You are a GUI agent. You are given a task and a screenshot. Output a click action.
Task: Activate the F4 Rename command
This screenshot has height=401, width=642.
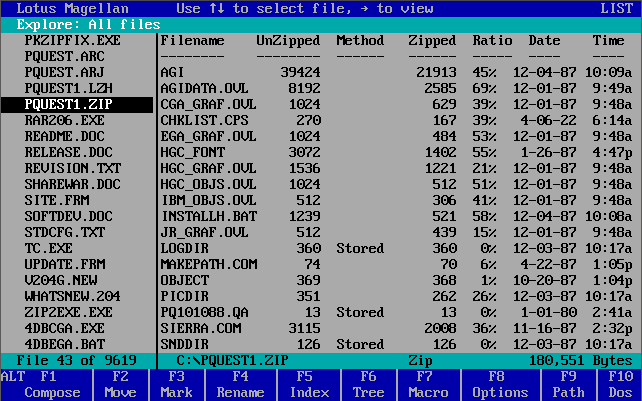(240, 385)
